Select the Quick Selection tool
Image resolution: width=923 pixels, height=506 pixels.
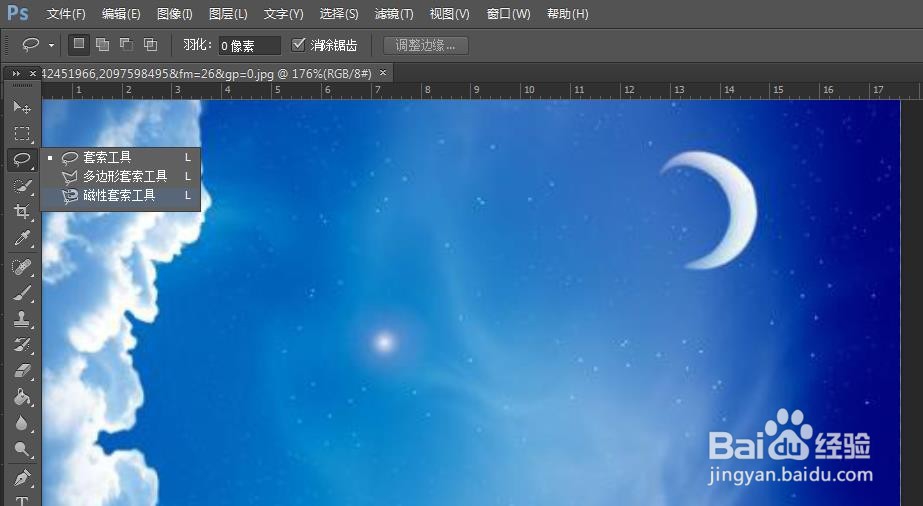[22, 186]
